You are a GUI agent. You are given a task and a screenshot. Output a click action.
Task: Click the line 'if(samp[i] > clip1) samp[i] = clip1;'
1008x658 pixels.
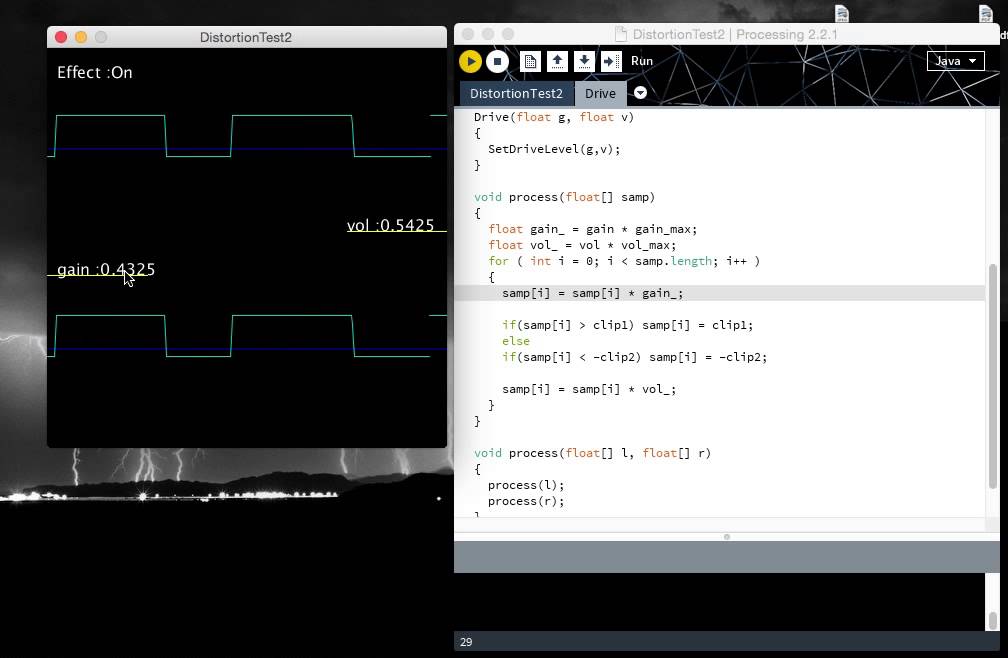(627, 325)
